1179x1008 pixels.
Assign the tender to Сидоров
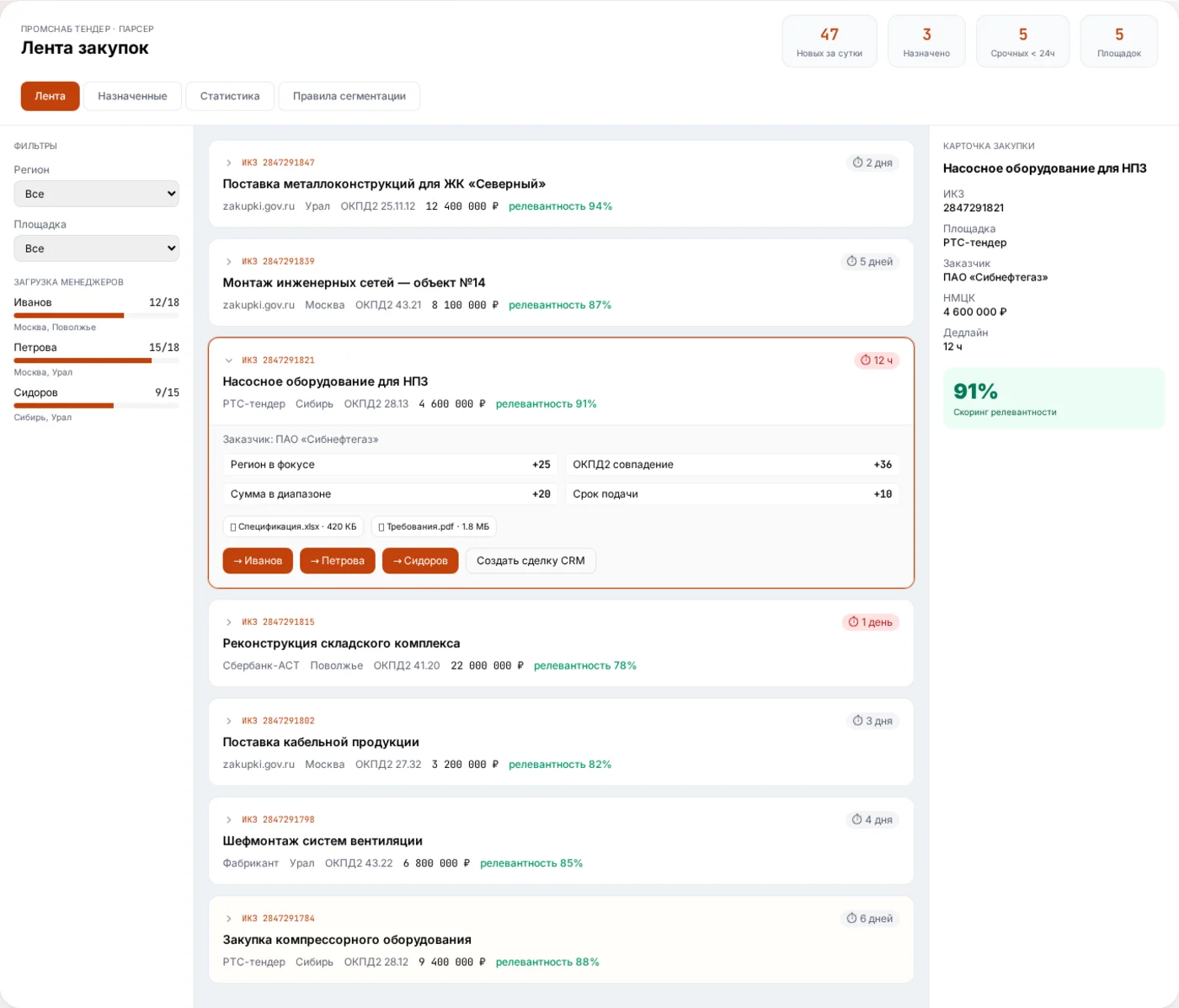(420, 561)
